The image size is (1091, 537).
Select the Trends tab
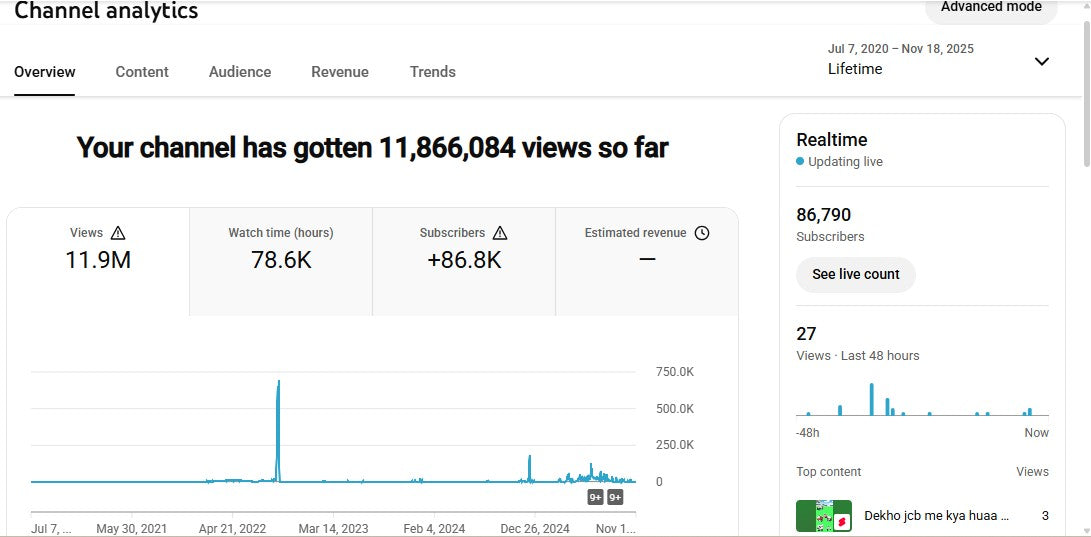pyautogui.click(x=432, y=72)
